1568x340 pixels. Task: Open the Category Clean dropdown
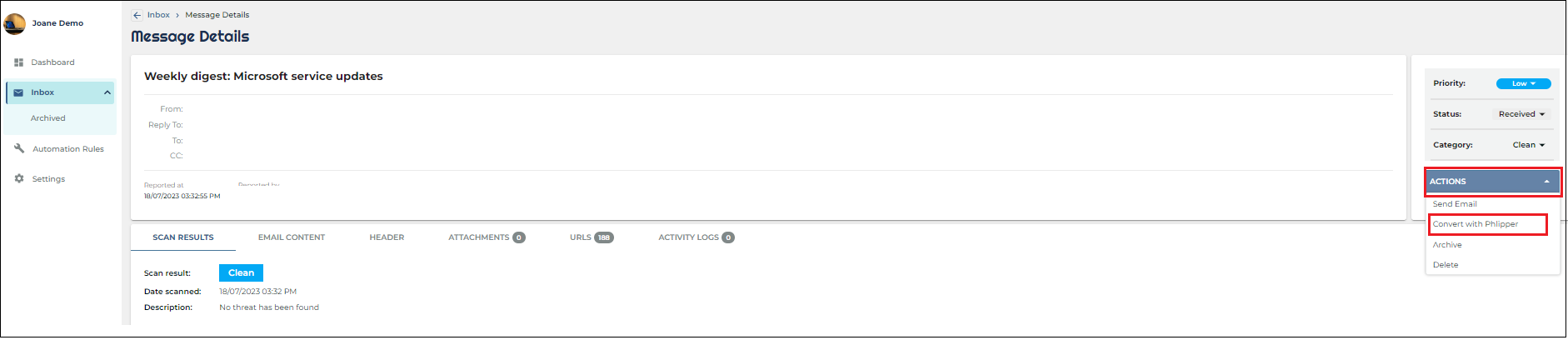[1529, 145]
